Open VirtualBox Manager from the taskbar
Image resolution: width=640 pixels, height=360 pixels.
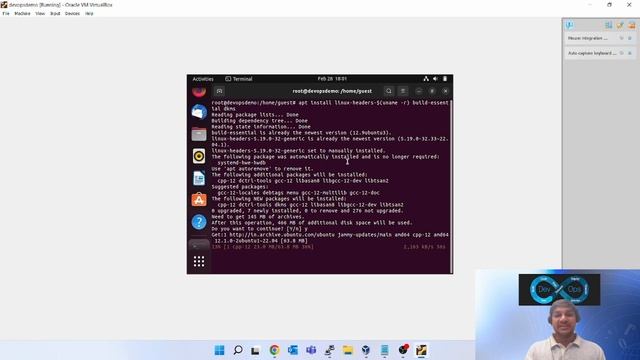coord(366,350)
